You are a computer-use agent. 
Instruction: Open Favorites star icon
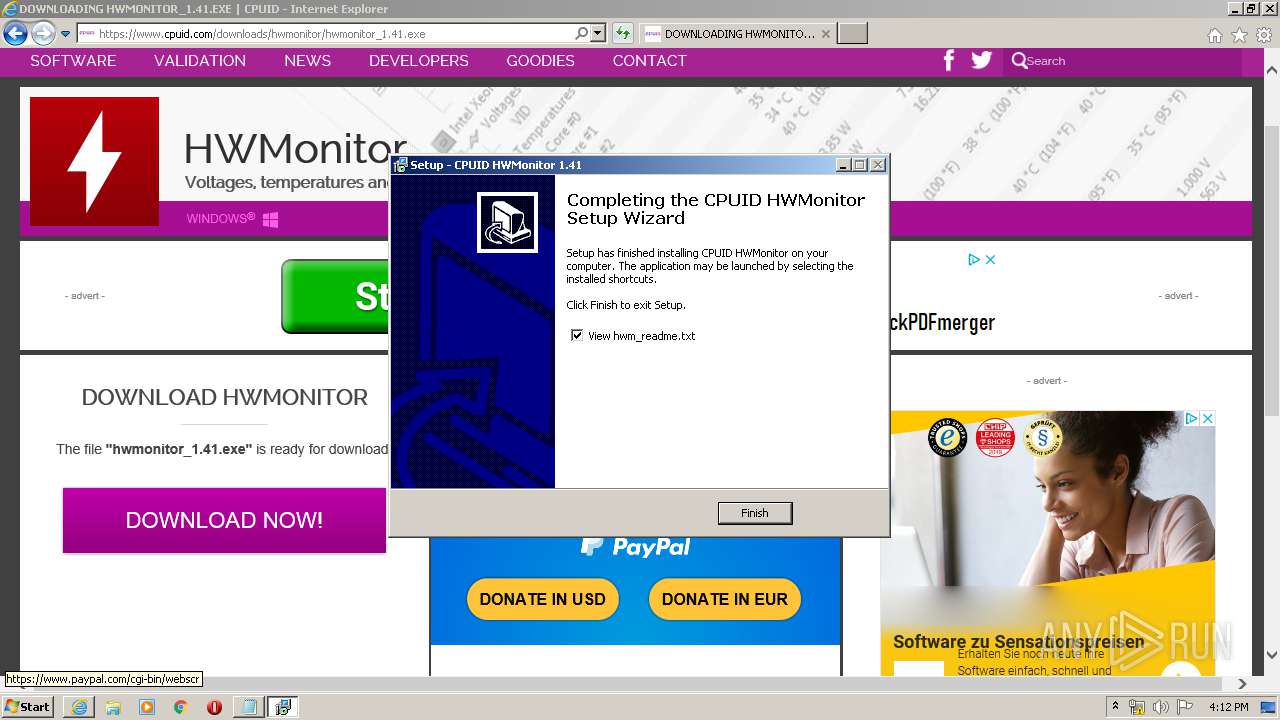[1240, 35]
